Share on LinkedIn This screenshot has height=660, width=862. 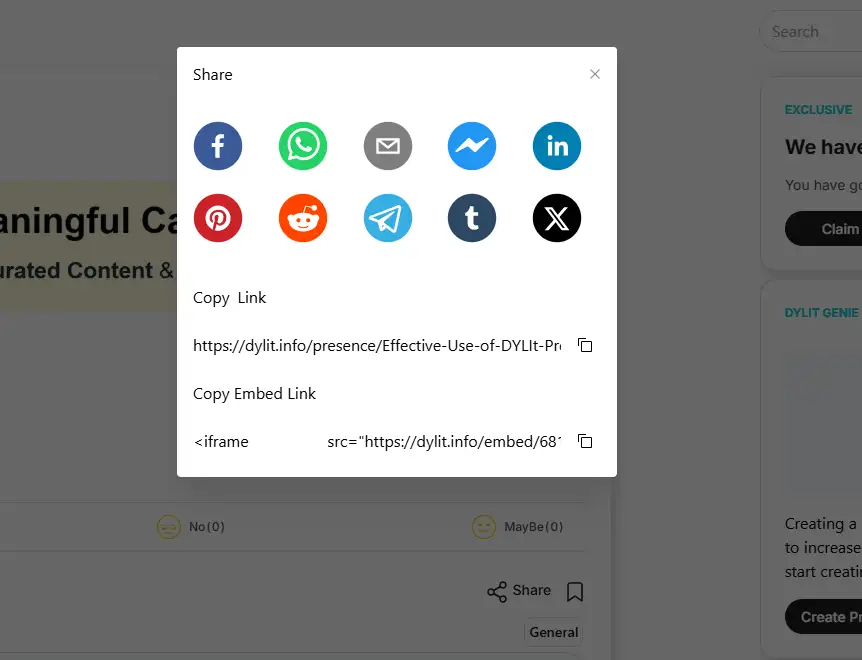point(557,146)
